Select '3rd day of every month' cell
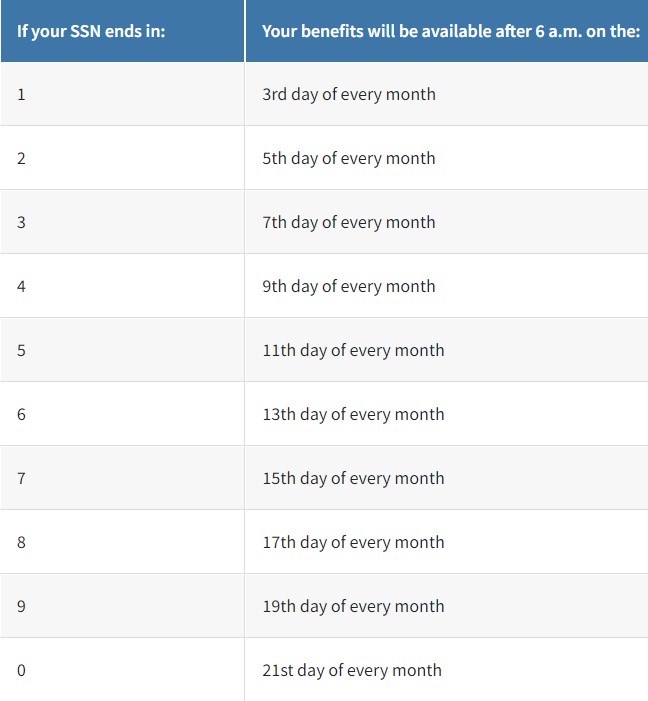Image resolution: width=648 pixels, height=701 pixels. 446,94
